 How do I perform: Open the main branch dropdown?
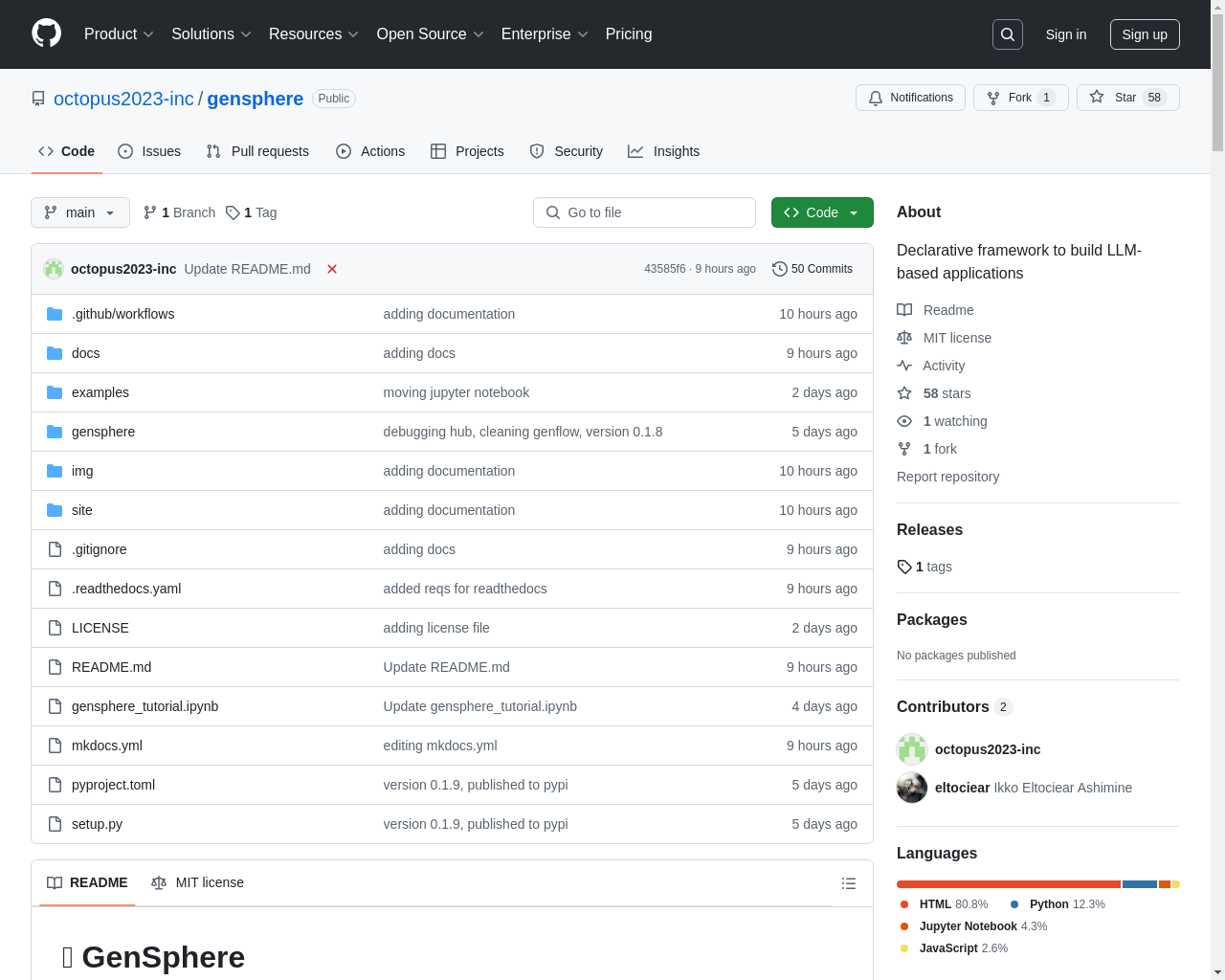pyautogui.click(x=80, y=212)
